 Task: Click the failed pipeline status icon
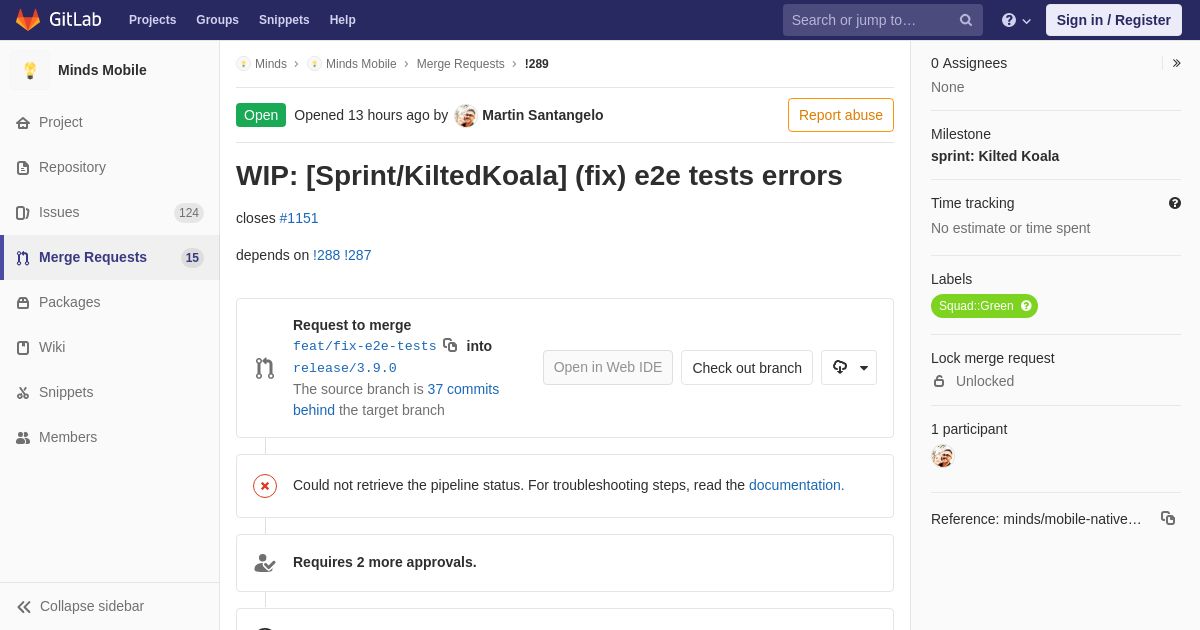(x=265, y=486)
